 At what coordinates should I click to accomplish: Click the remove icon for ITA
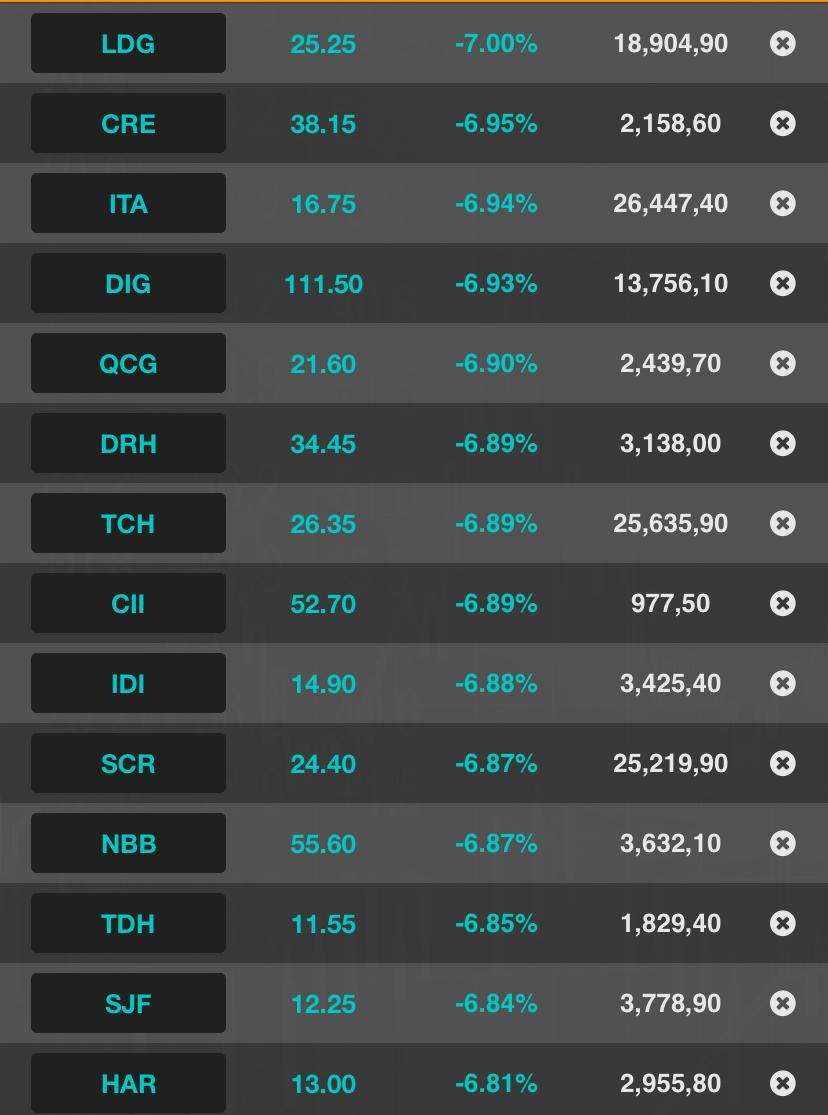coord(783,203)
